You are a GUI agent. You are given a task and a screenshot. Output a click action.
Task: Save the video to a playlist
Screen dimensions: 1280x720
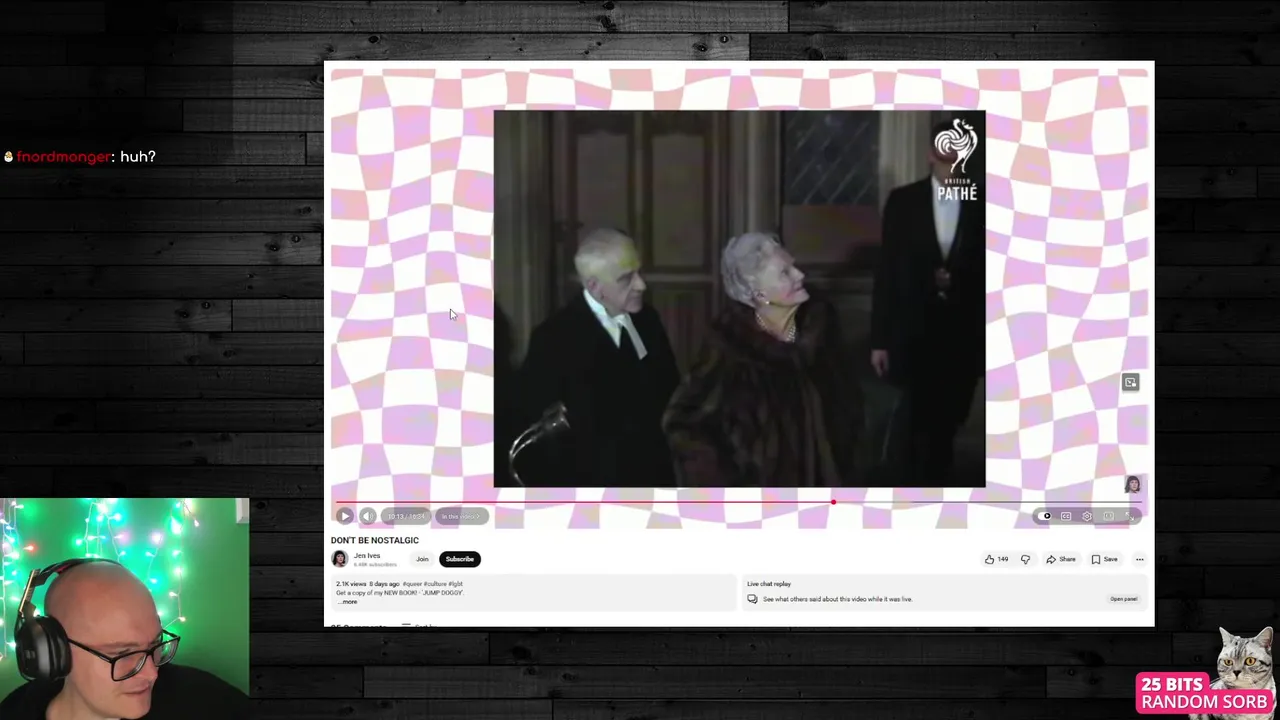click(x=1105, y=559)
